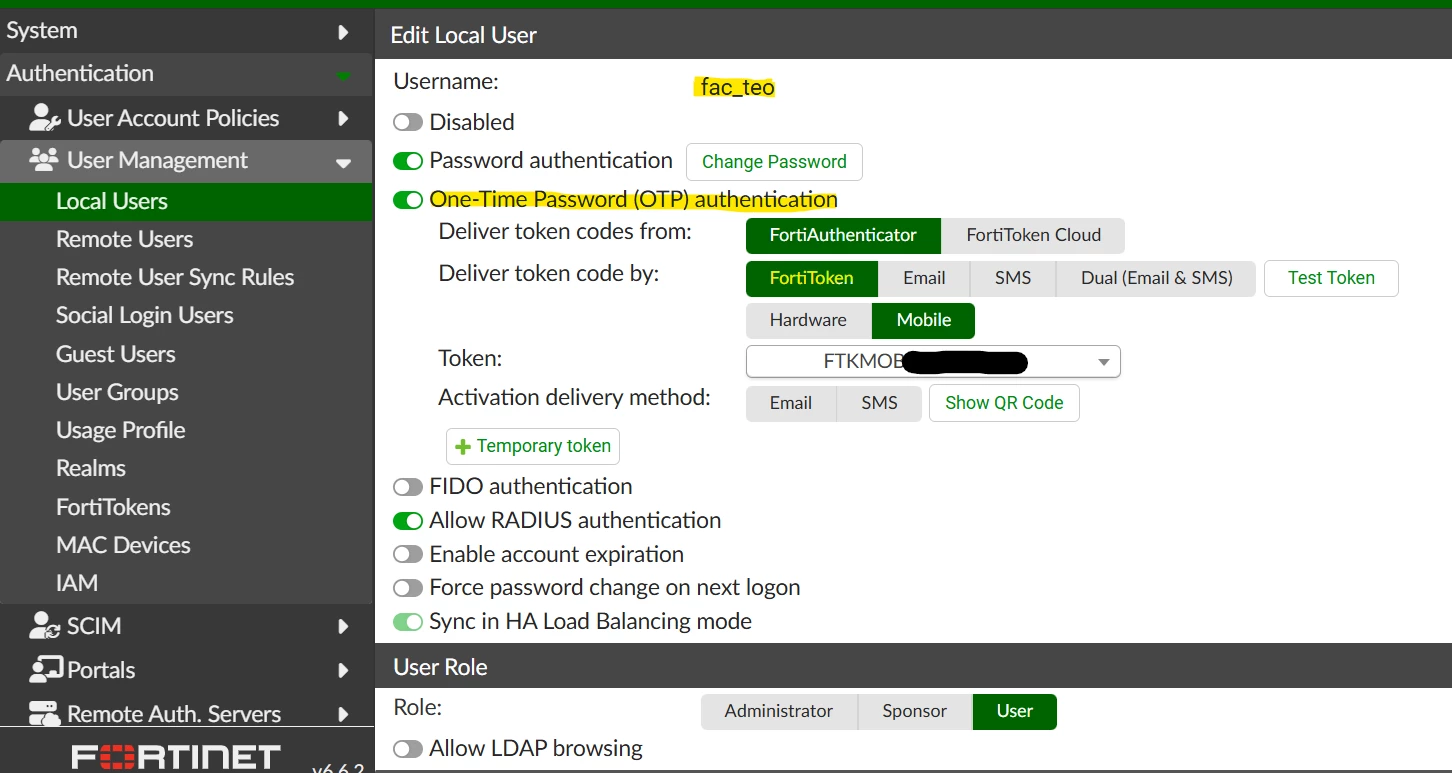Screen dimensions: 1452x773
Task: Toggle the Disabled switch
Action: pos(408,122)
